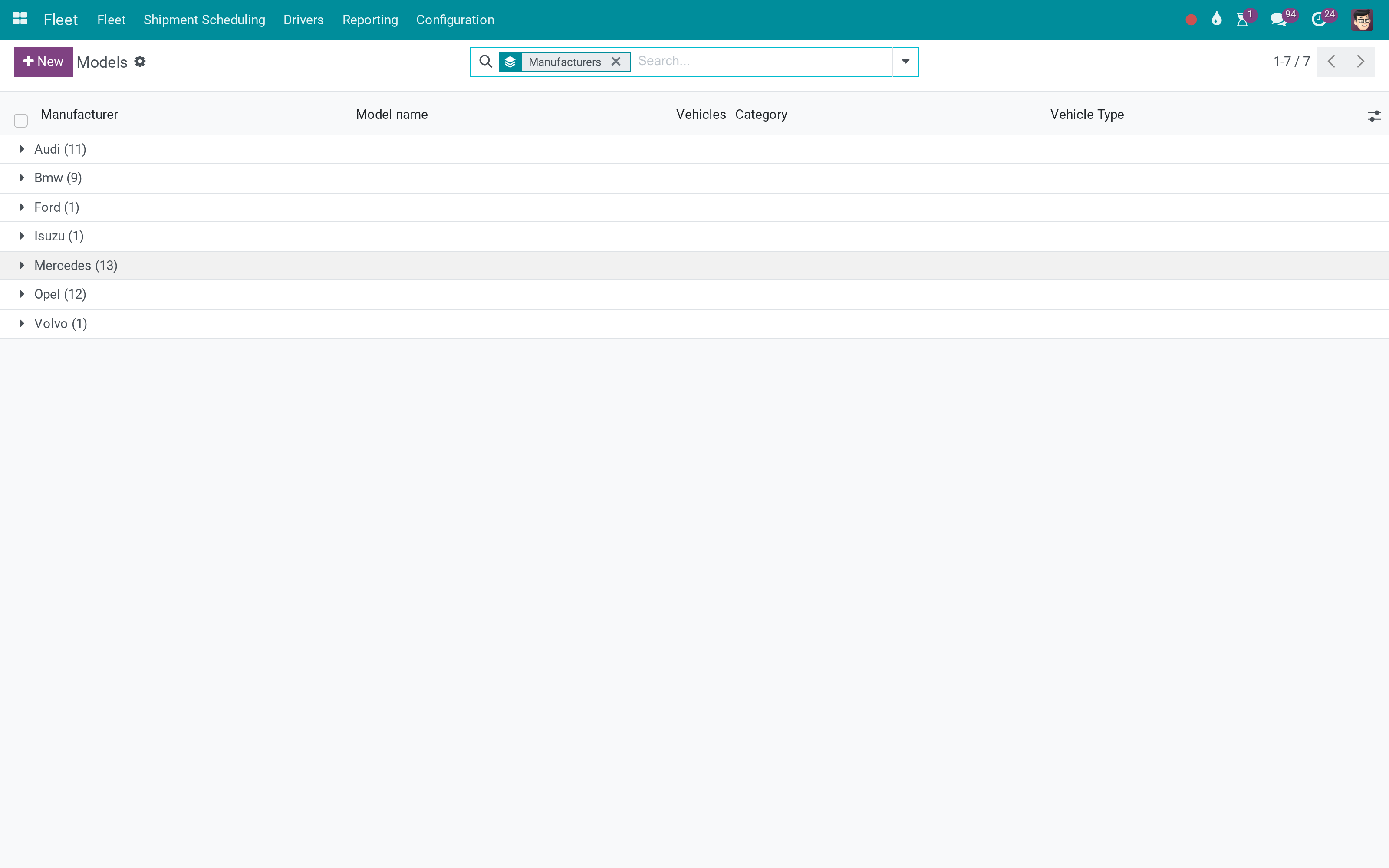The image size is (1389, 868).
Task: Open search options dropdown toggle
Action: [905, 62]
